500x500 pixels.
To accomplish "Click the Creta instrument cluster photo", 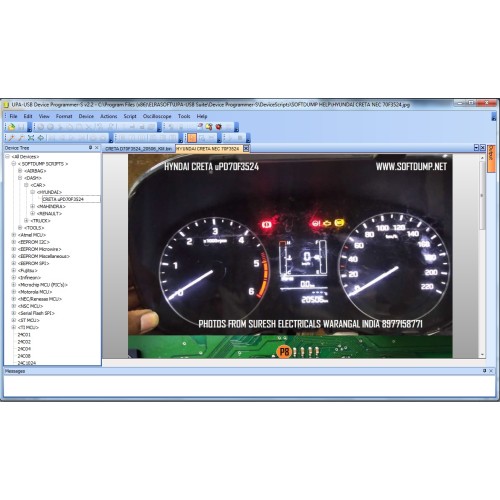I will [x=290, y=256].
